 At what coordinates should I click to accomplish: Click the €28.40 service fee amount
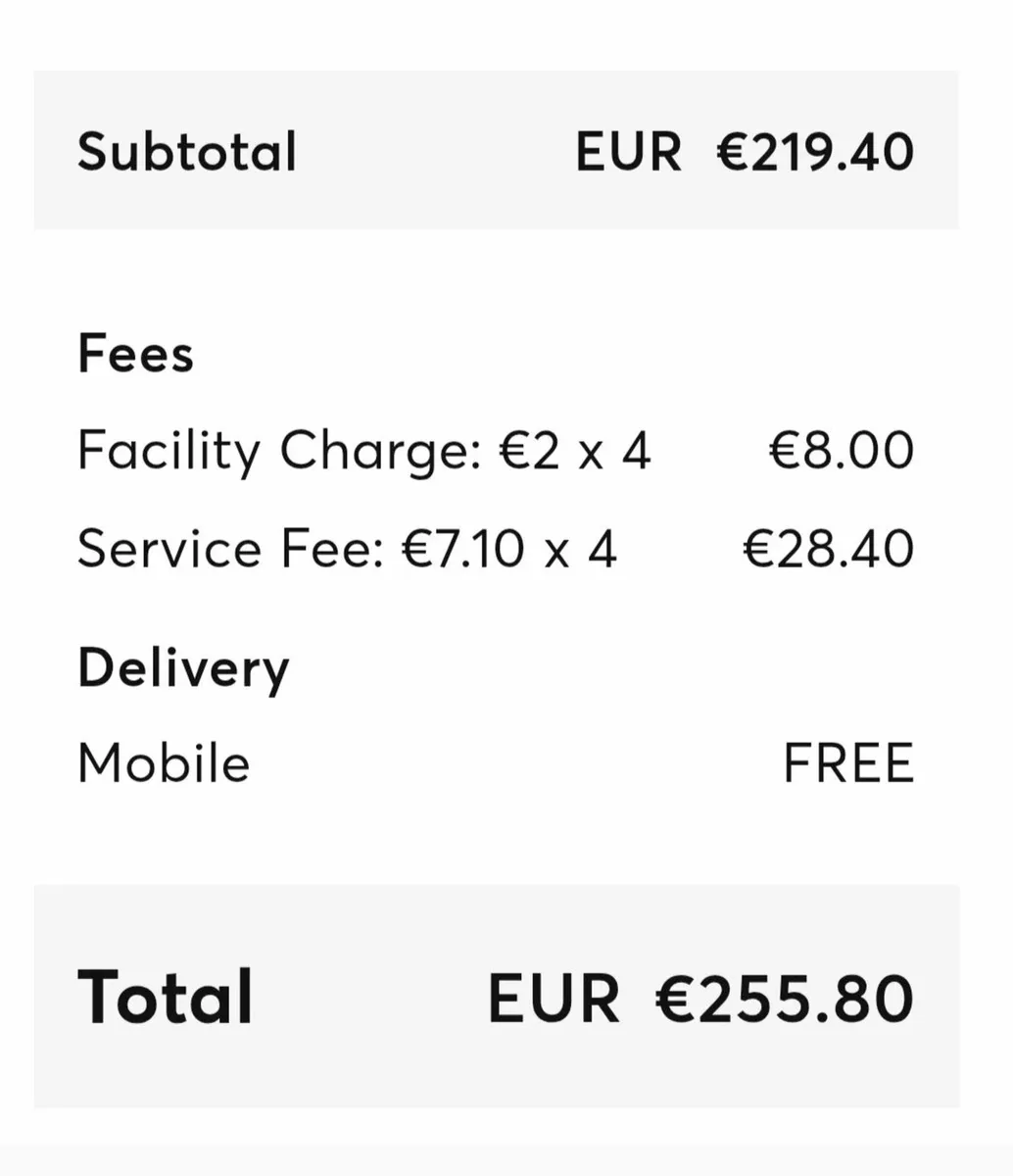click(x=828, y=549)
